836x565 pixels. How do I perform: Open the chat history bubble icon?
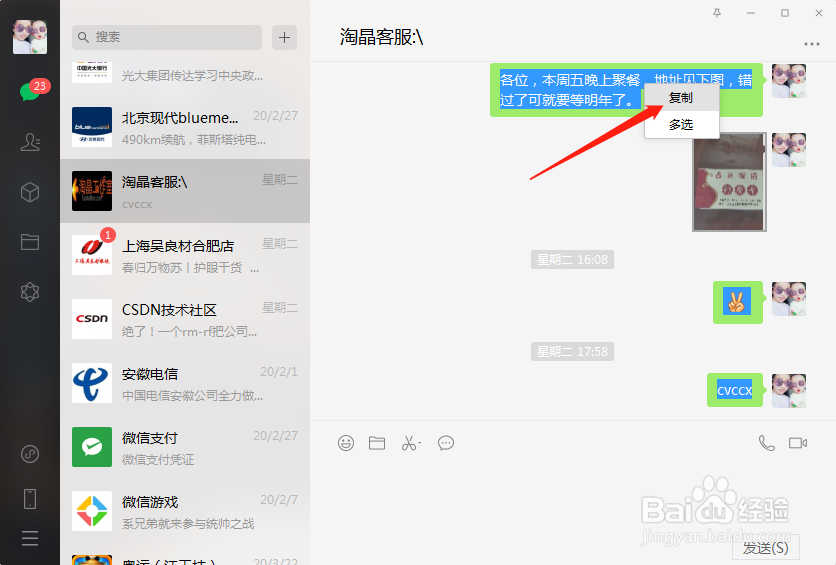[x=446, y=443]
